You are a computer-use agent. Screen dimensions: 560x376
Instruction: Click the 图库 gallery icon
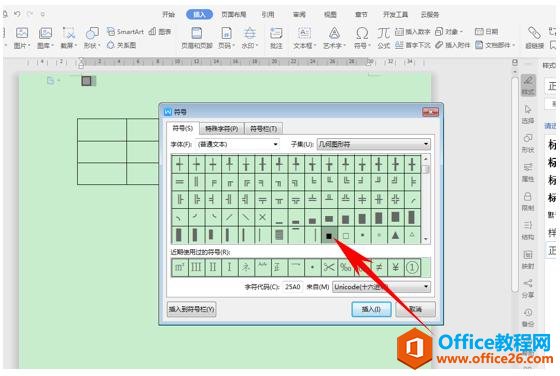click(45, 37)
